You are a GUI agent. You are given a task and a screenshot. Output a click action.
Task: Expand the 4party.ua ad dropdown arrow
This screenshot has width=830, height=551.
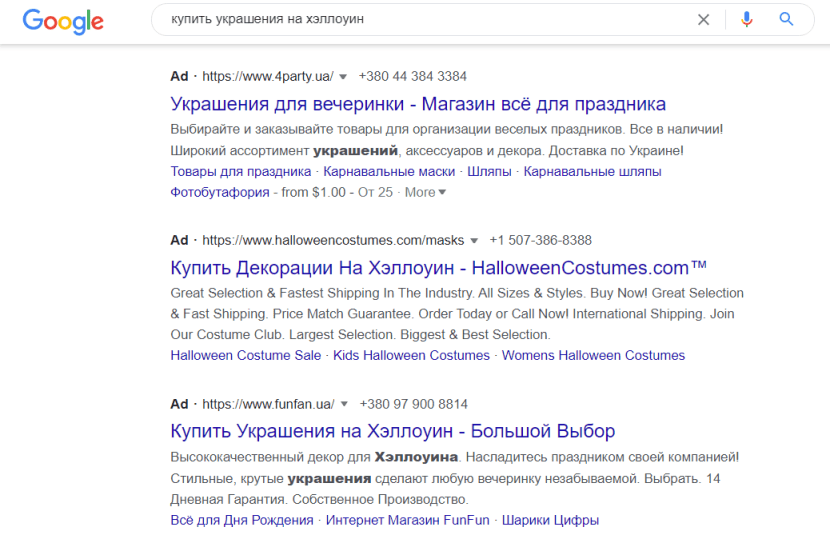coord(343,77)
